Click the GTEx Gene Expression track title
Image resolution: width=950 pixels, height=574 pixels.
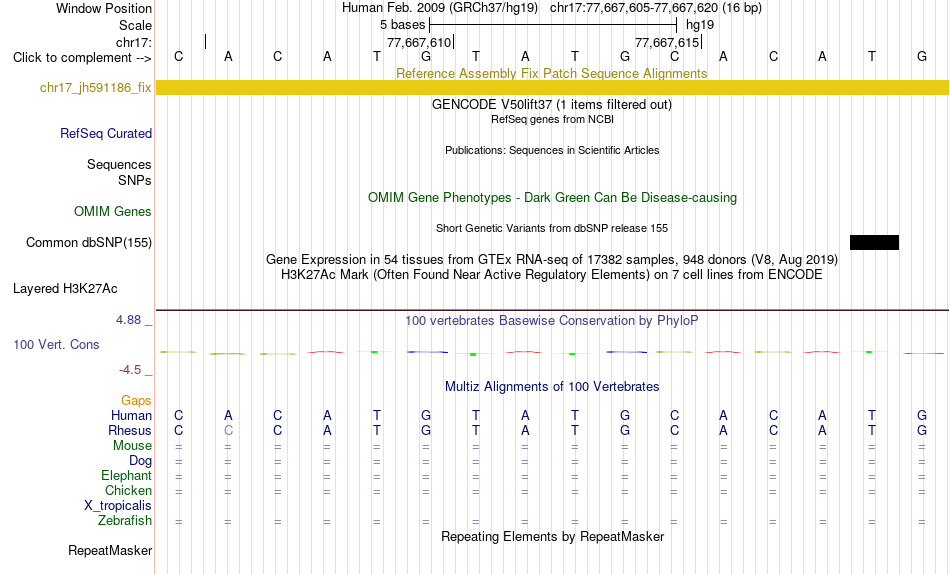pyautogui.click(x=552, y=259)
